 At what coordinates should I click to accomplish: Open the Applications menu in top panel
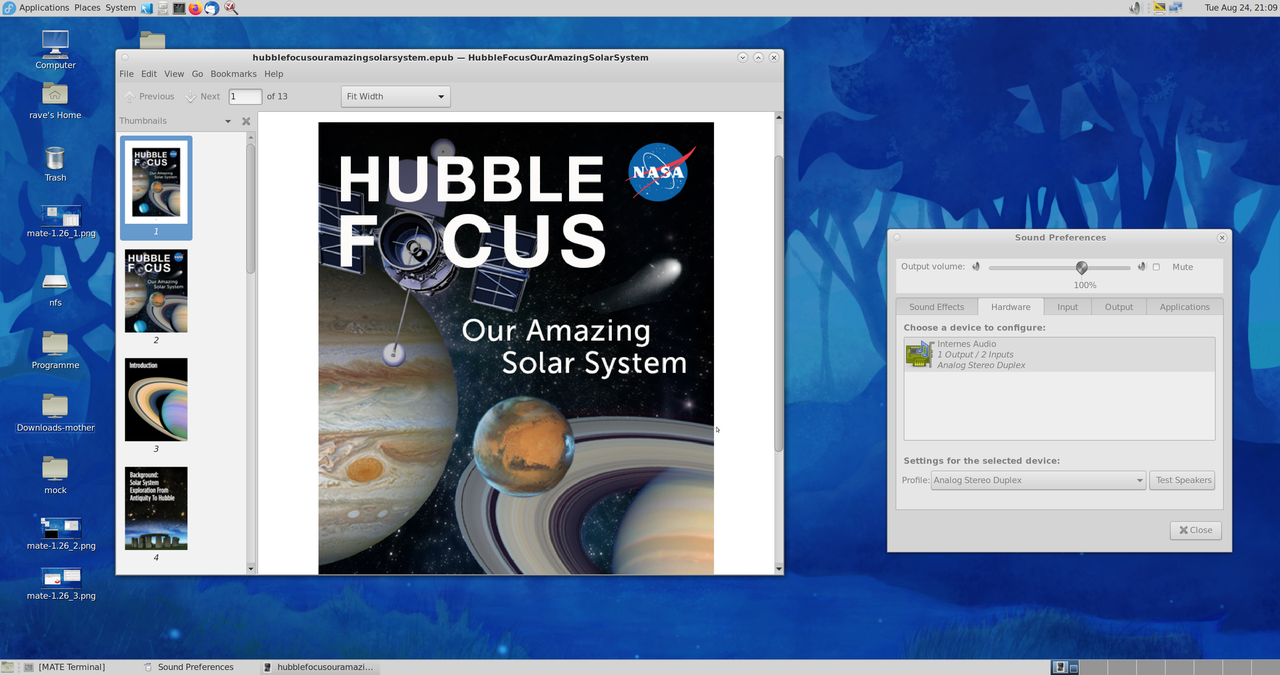pyautogui.click(x=44, y=8)
